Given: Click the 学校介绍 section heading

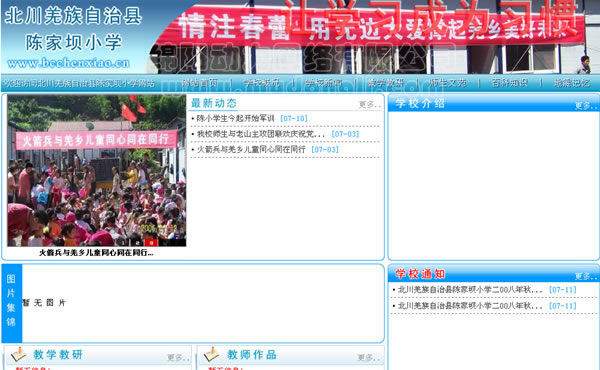Looking at the screenshot, I should pyautogui.click(x=420, y=103).
